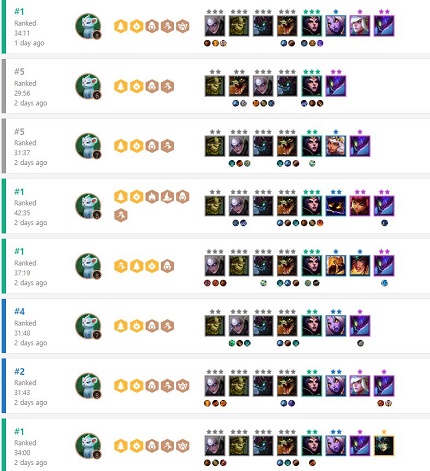
Task: Click the bronze crown trait icon in 34:11 match
Action: tap(183, 26)
